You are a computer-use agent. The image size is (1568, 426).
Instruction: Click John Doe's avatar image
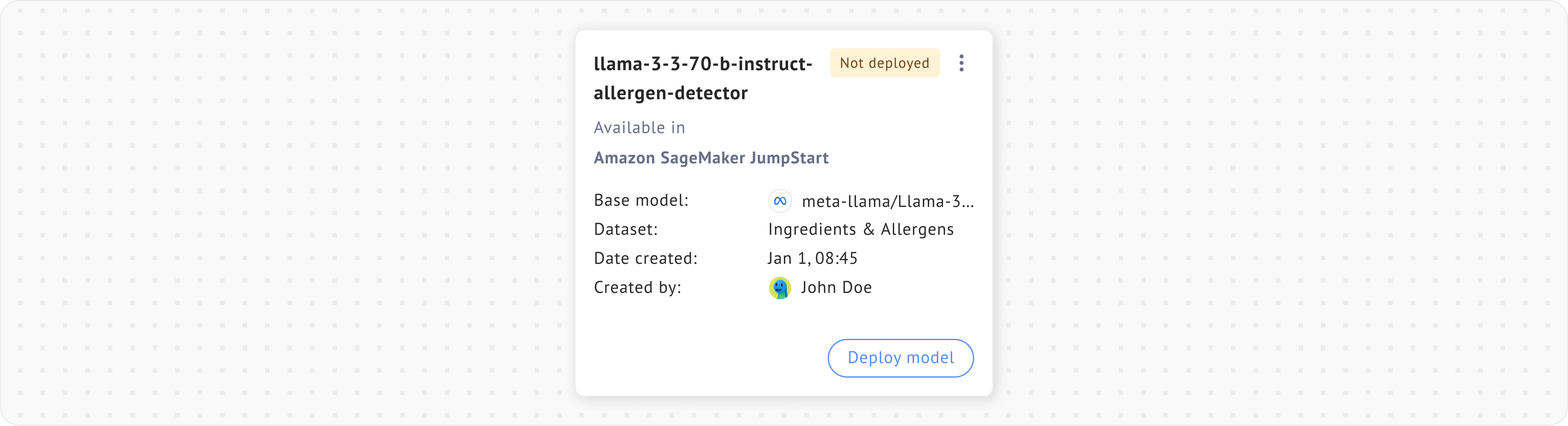780,288
